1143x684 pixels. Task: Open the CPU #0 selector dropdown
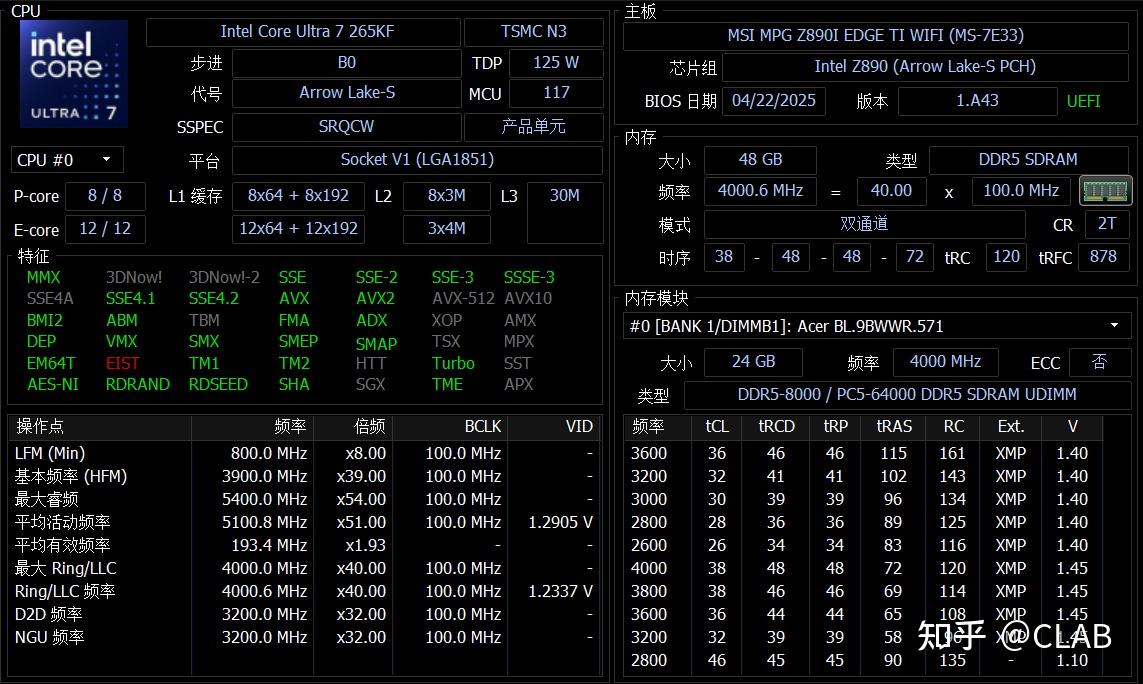pos(66,159)
